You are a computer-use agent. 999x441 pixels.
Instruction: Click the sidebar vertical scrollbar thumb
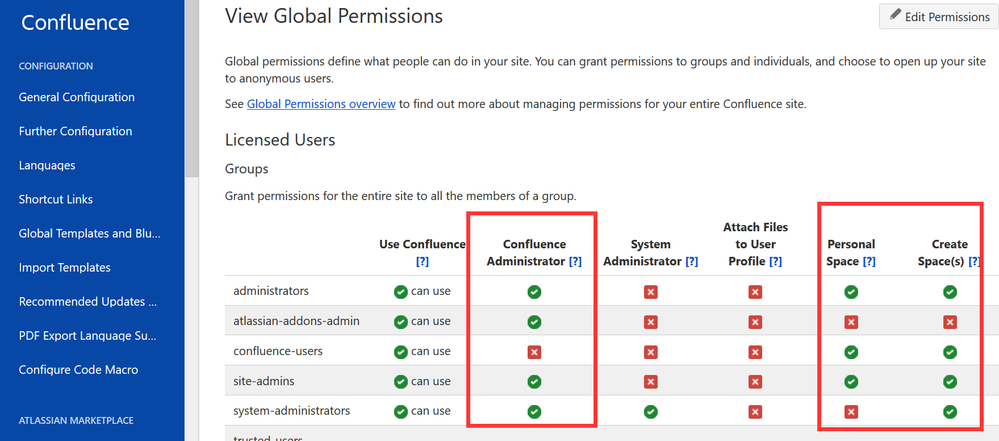point(192,88)
